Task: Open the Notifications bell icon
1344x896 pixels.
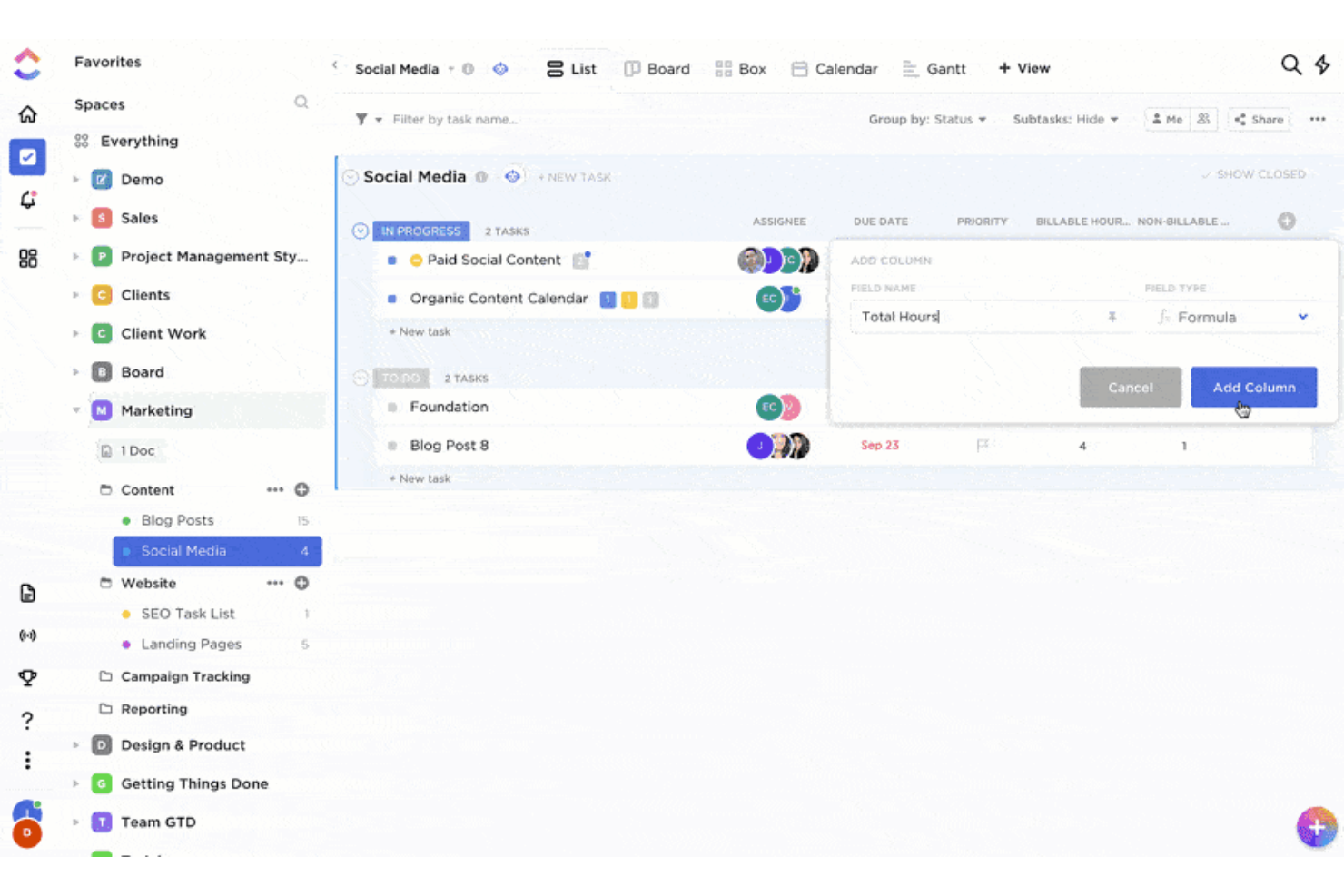Action: pyautogui.click(x=27, y=200)
